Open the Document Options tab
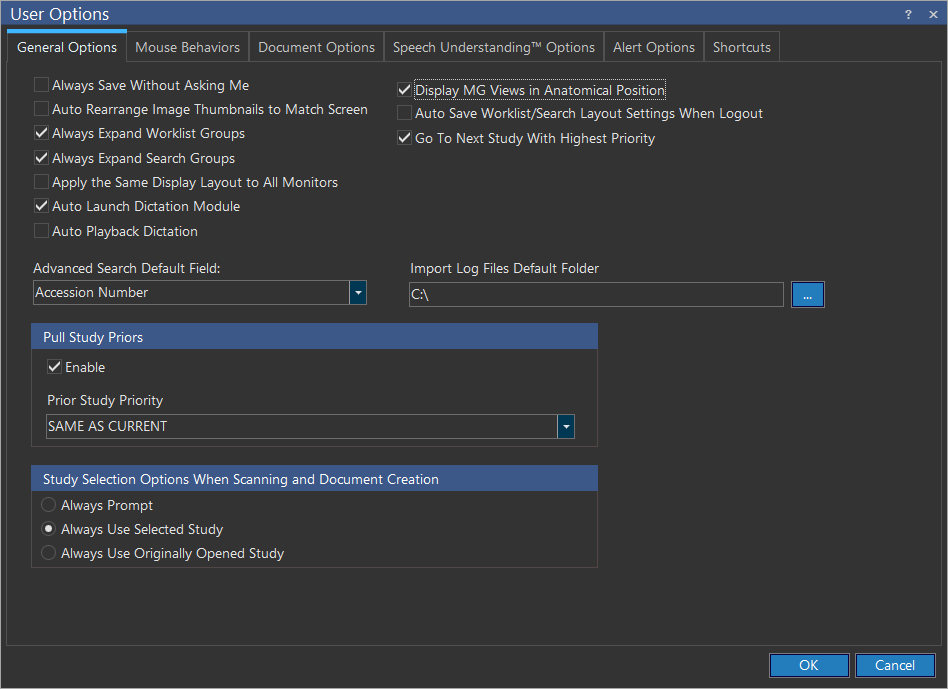Viewport: 948px width, 689px height. pos(316,47)
